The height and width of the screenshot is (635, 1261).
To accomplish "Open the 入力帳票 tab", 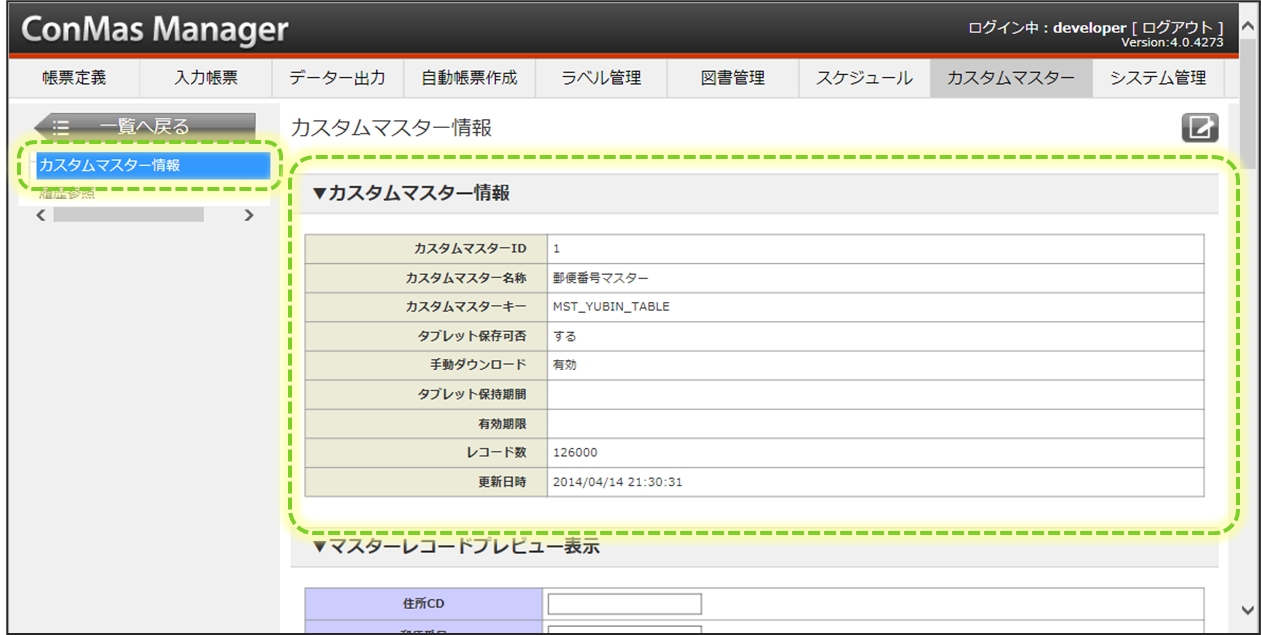I will click(206, 78).
